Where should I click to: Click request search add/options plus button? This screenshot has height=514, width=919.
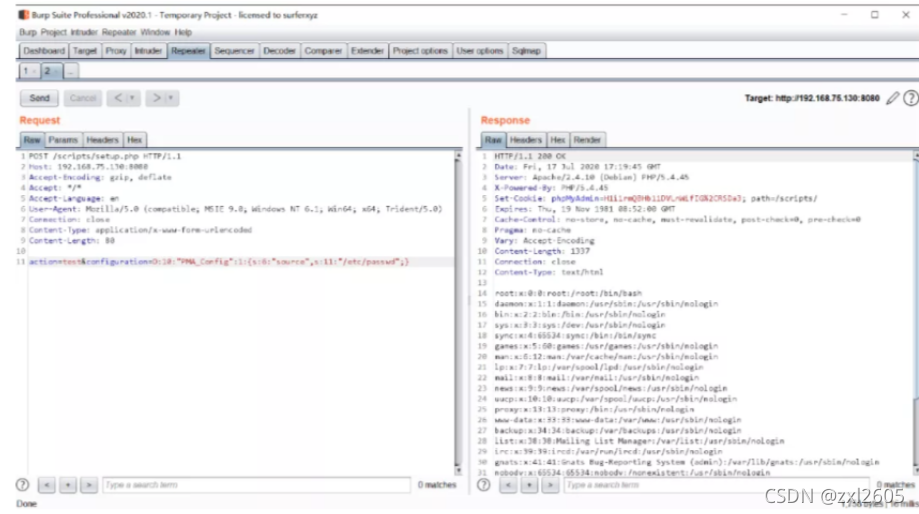pos(68,485)
